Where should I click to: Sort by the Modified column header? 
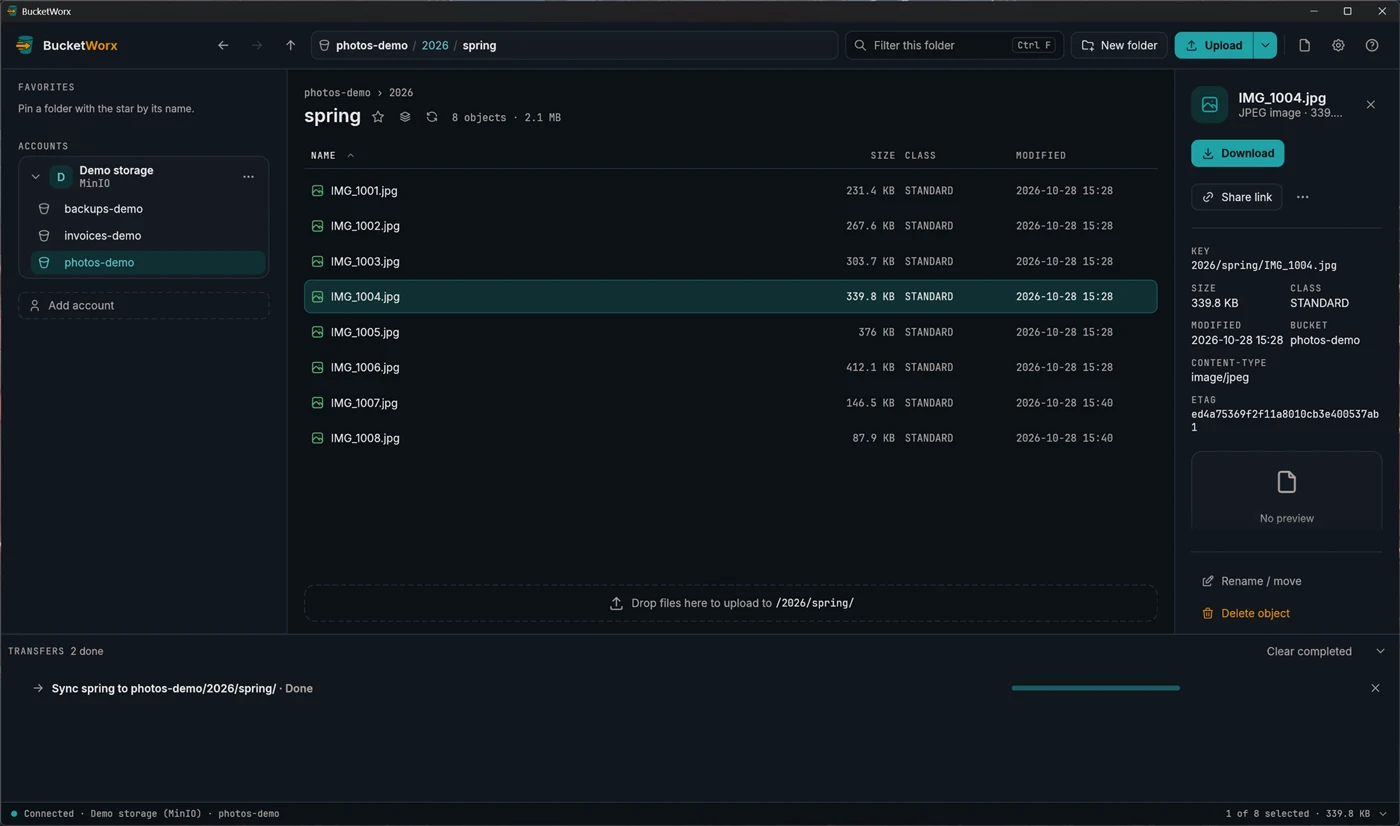[1041, 155]
